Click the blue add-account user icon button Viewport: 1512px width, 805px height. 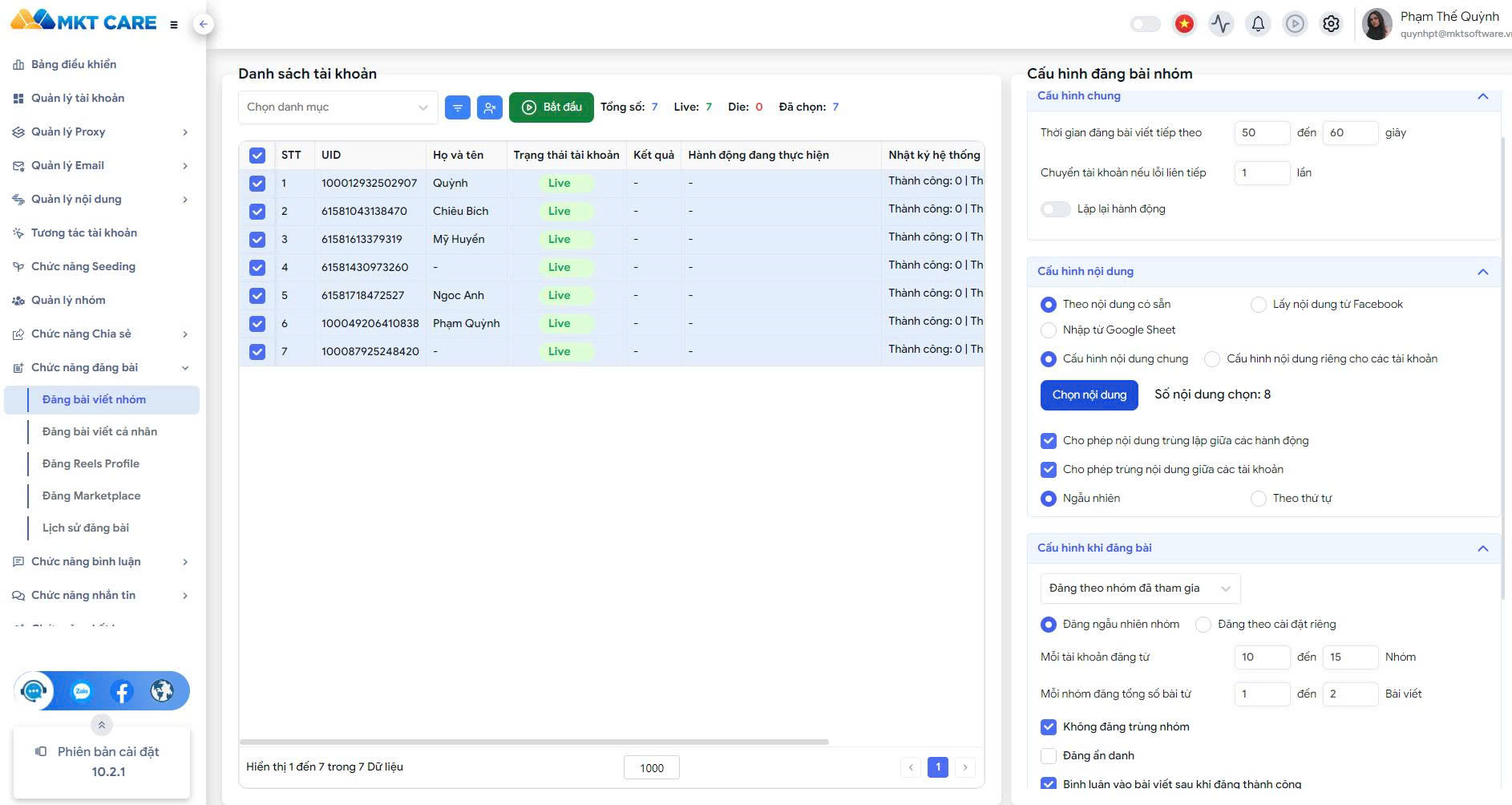[490, 107]
